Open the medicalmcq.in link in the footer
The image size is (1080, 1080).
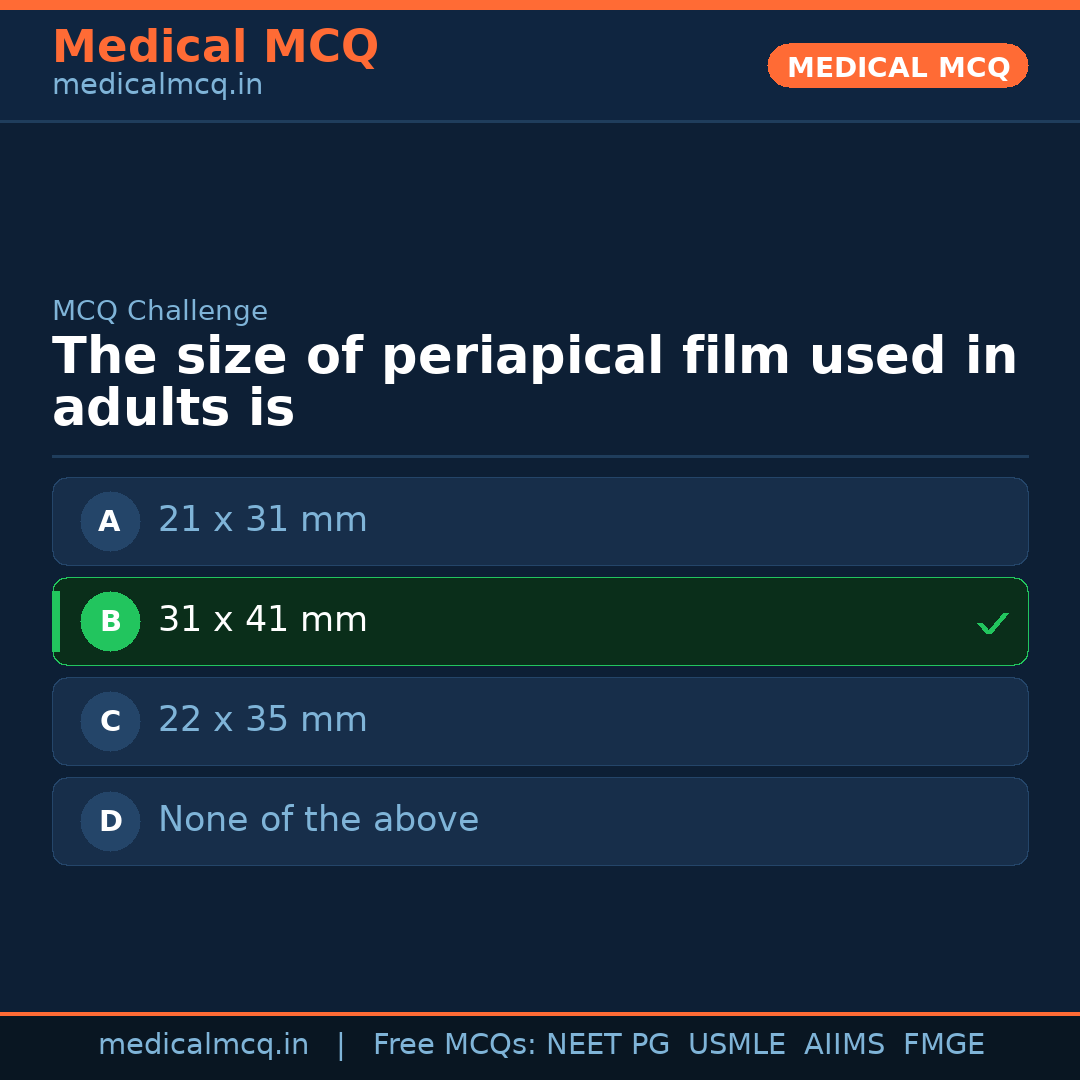[203, 1045]
